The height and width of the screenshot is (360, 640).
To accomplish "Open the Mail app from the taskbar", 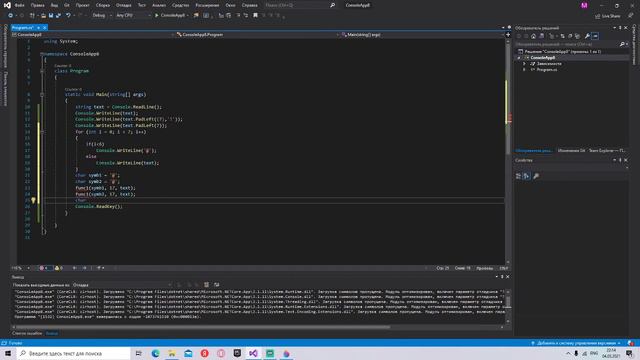I will pyautogui.click(x=188, y=353).
